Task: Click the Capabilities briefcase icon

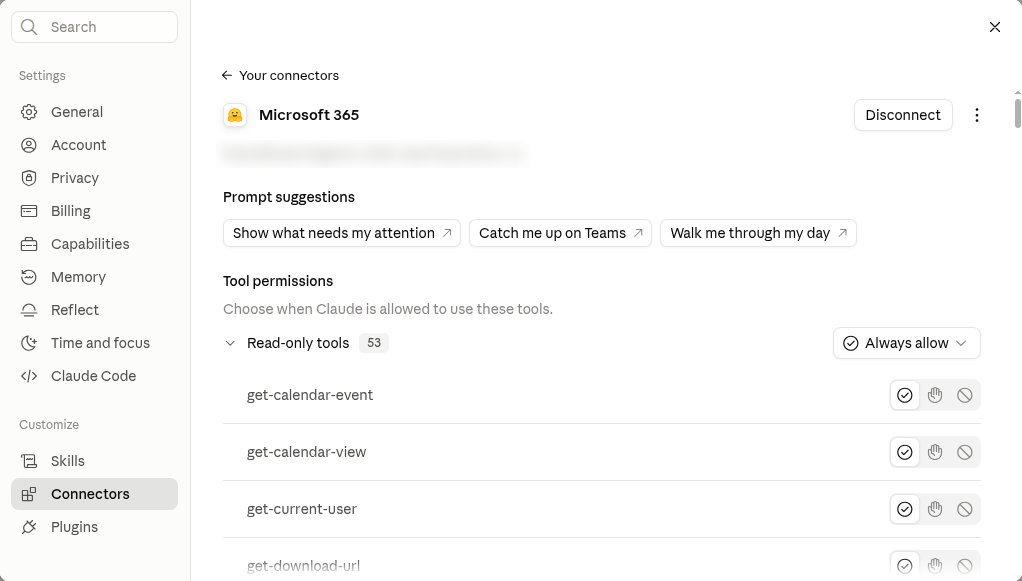Action: [29, 245]
